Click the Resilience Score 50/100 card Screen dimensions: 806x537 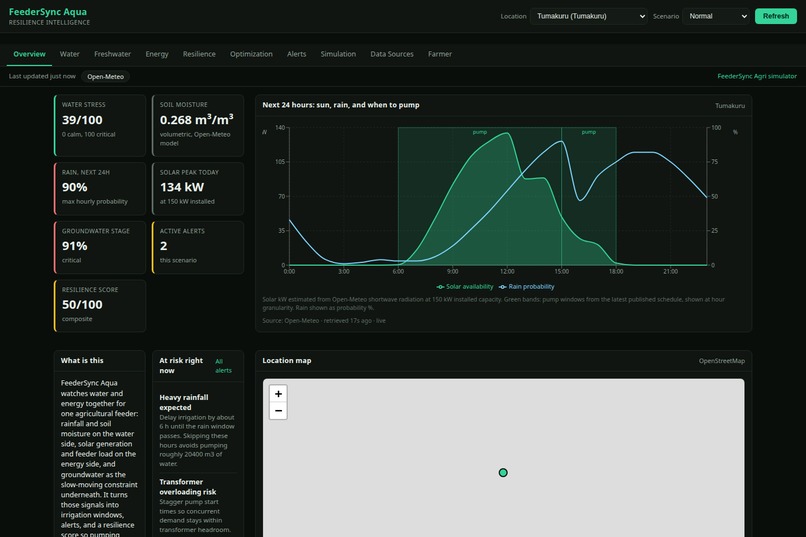tap(100, 306)
